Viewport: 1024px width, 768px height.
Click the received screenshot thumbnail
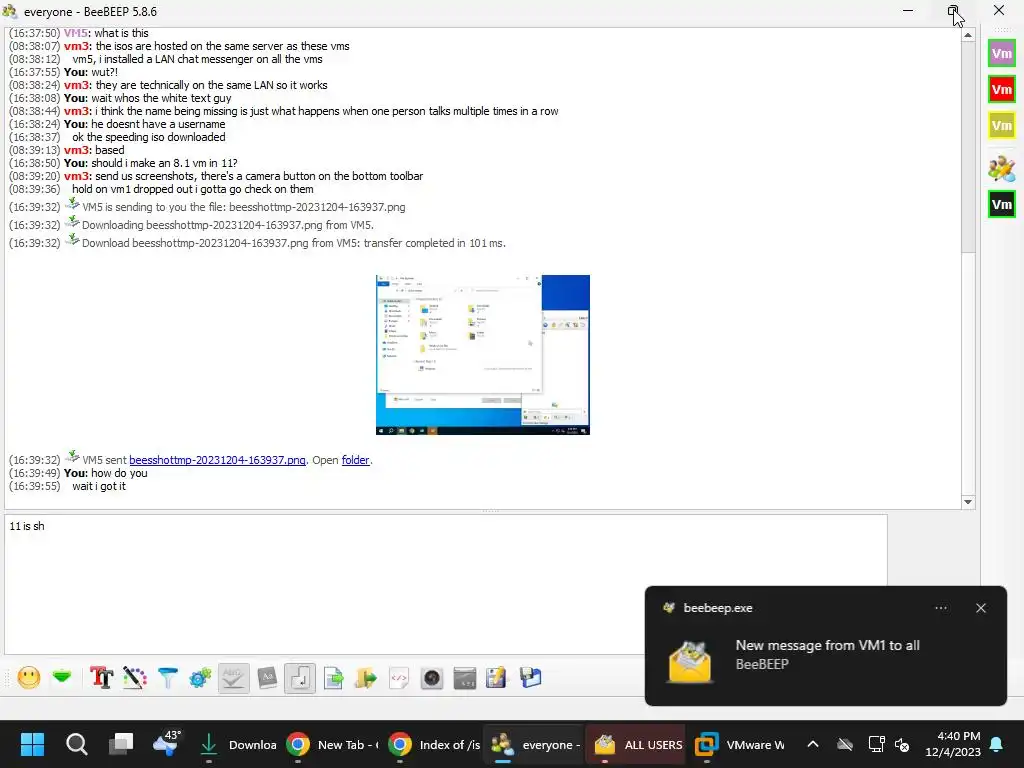click(483, 355)
